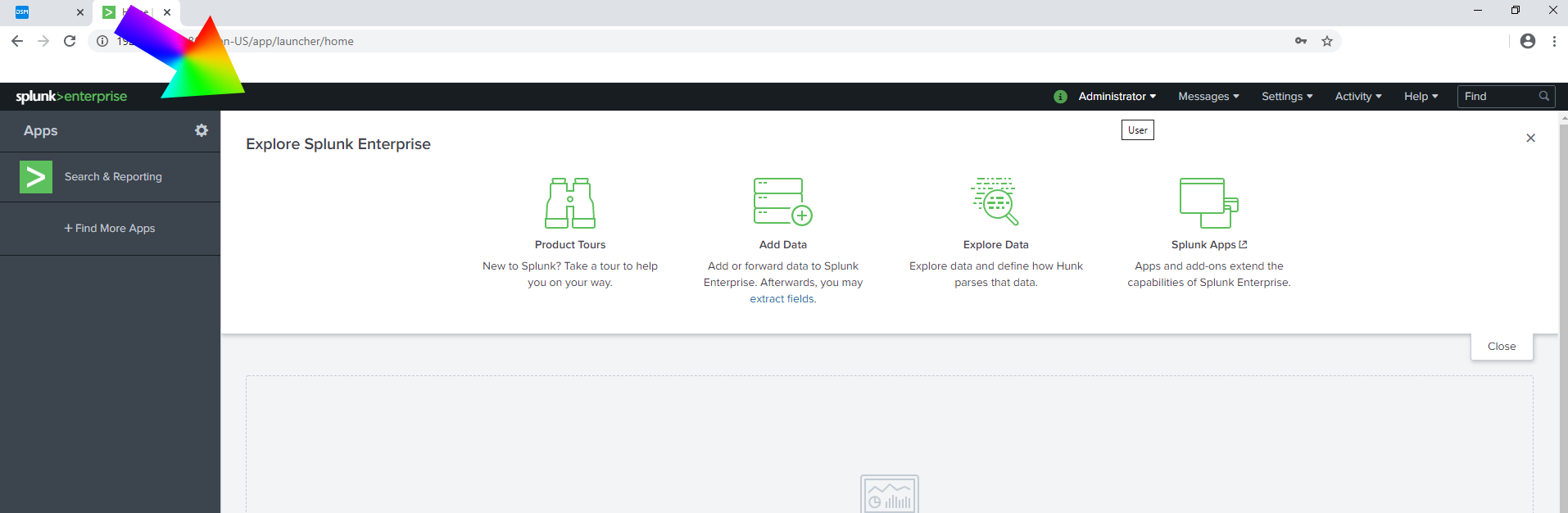The image size is (1568, 513).
Task: Click the Product Tours binoculars icon
Action: [570, 202]
